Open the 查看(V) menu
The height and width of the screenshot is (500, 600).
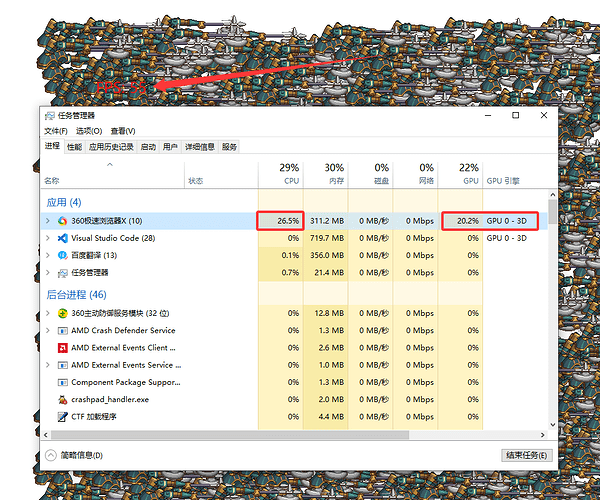[x=123, y=131]
